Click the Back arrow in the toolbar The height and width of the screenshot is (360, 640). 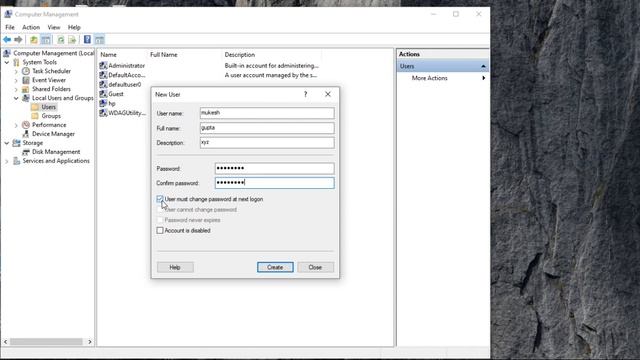tap(7, 40)
